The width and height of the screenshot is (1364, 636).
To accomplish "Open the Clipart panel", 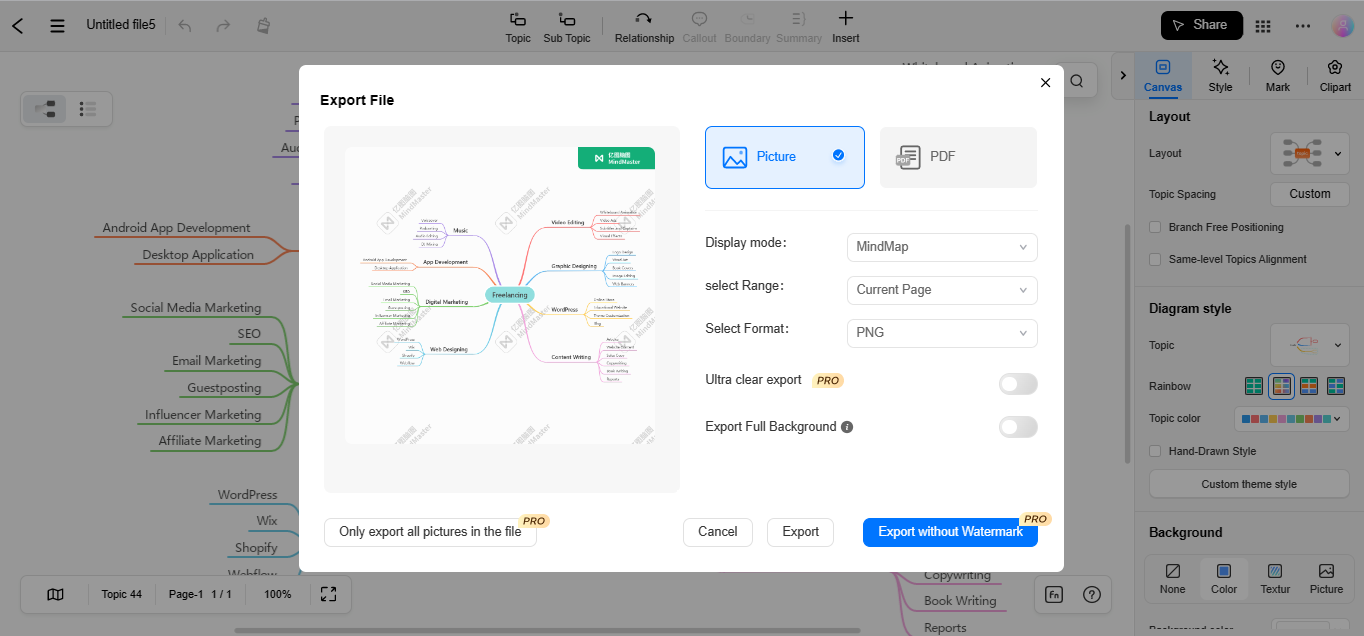I will click(x=1334, y=74).
